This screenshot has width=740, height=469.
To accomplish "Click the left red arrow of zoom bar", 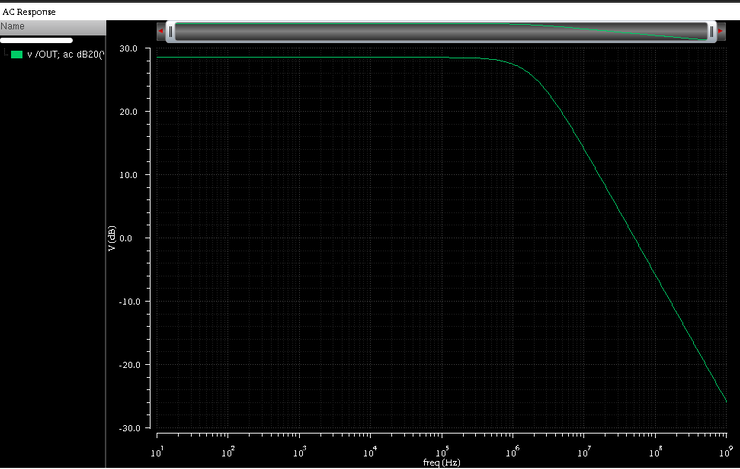I will (161, 32).
